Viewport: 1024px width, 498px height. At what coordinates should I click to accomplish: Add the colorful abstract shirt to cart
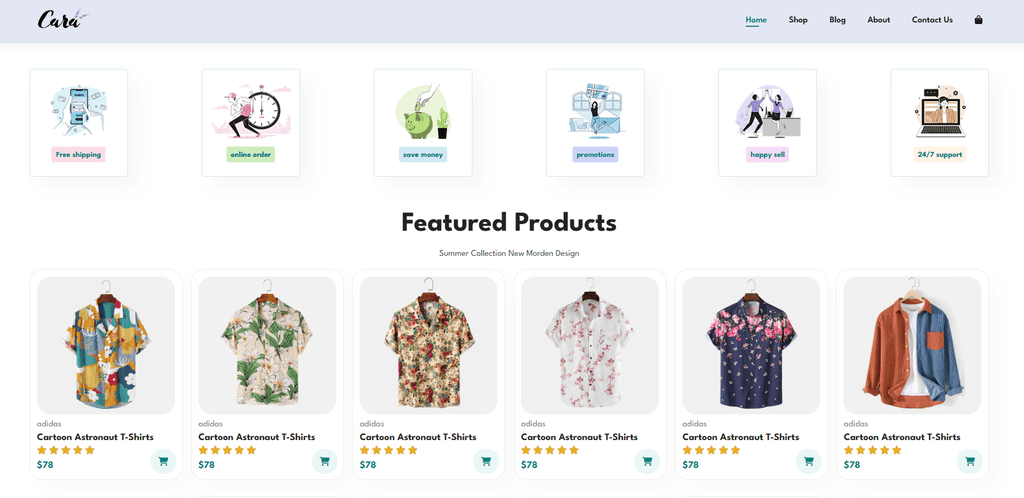coord(163,461)
